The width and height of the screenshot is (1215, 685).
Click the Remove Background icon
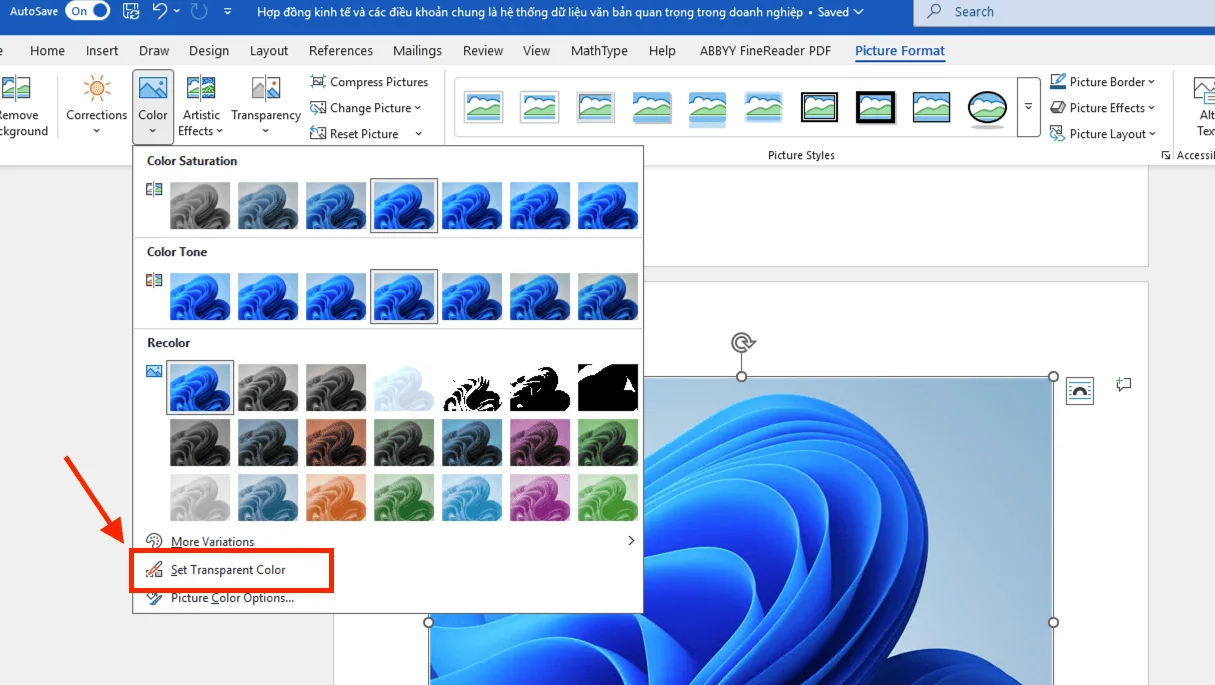tap(16, 89)
